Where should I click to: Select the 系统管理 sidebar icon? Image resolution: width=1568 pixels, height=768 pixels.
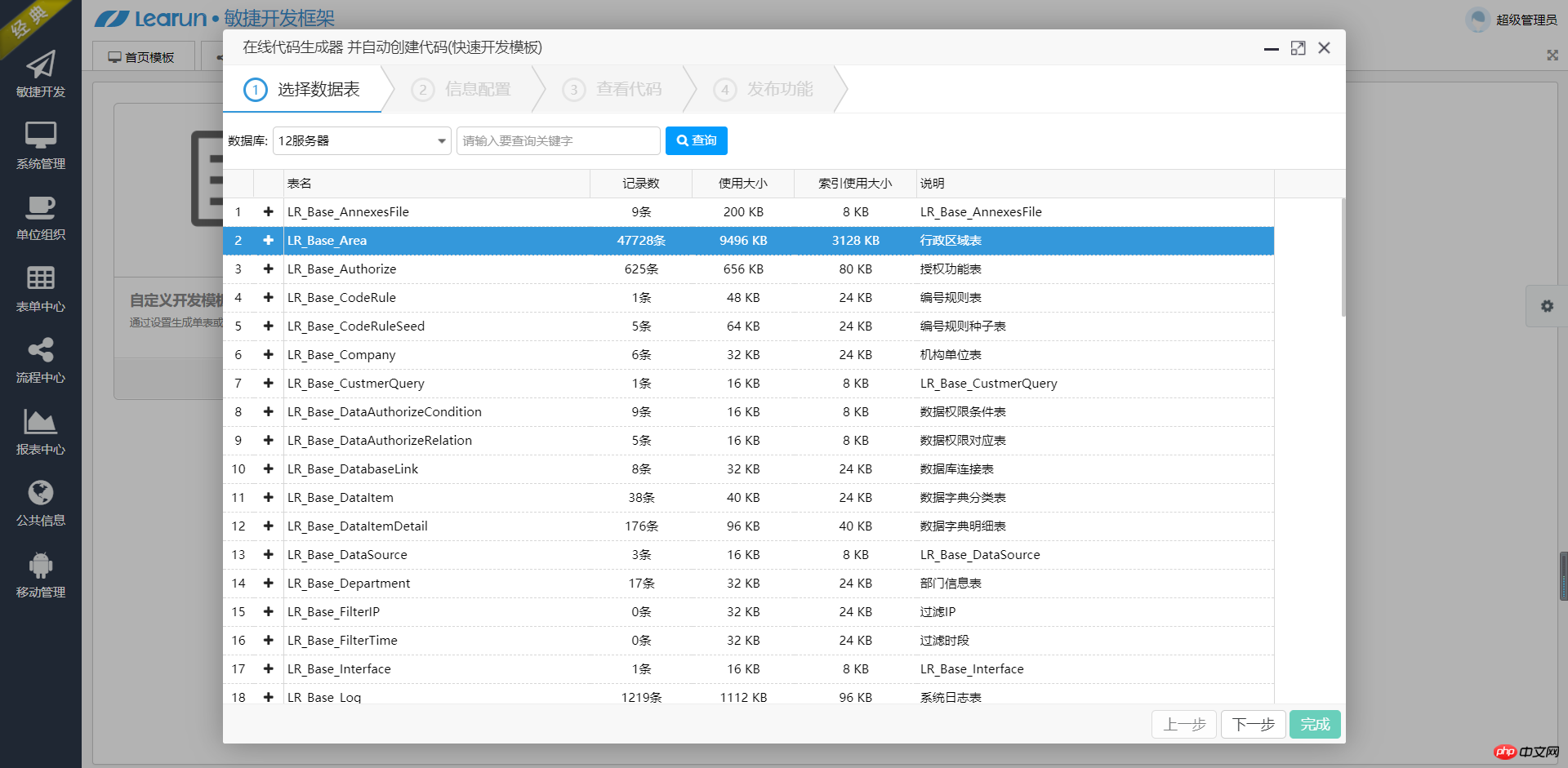click(40, 147)
